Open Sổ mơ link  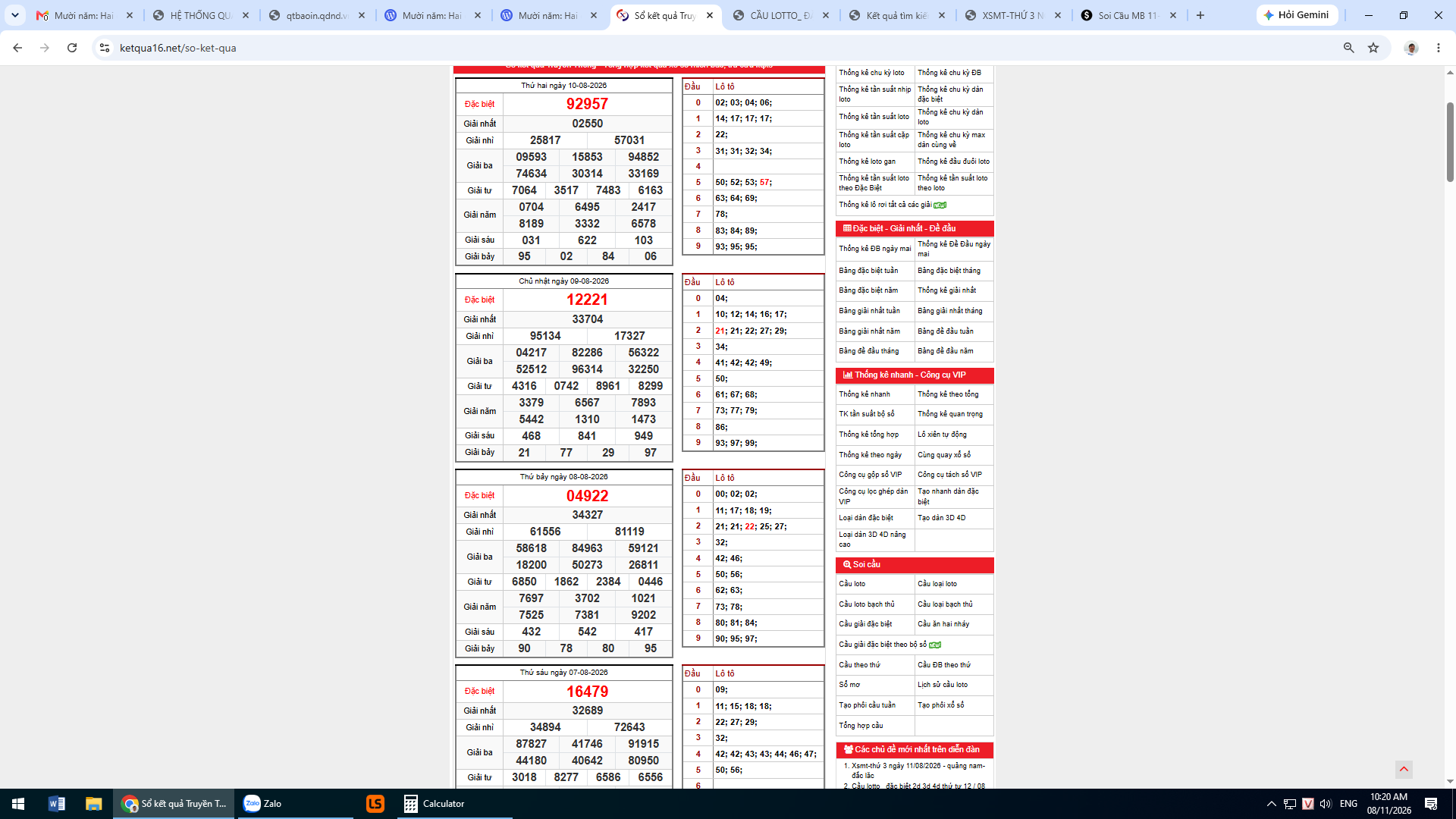(849, 685)
